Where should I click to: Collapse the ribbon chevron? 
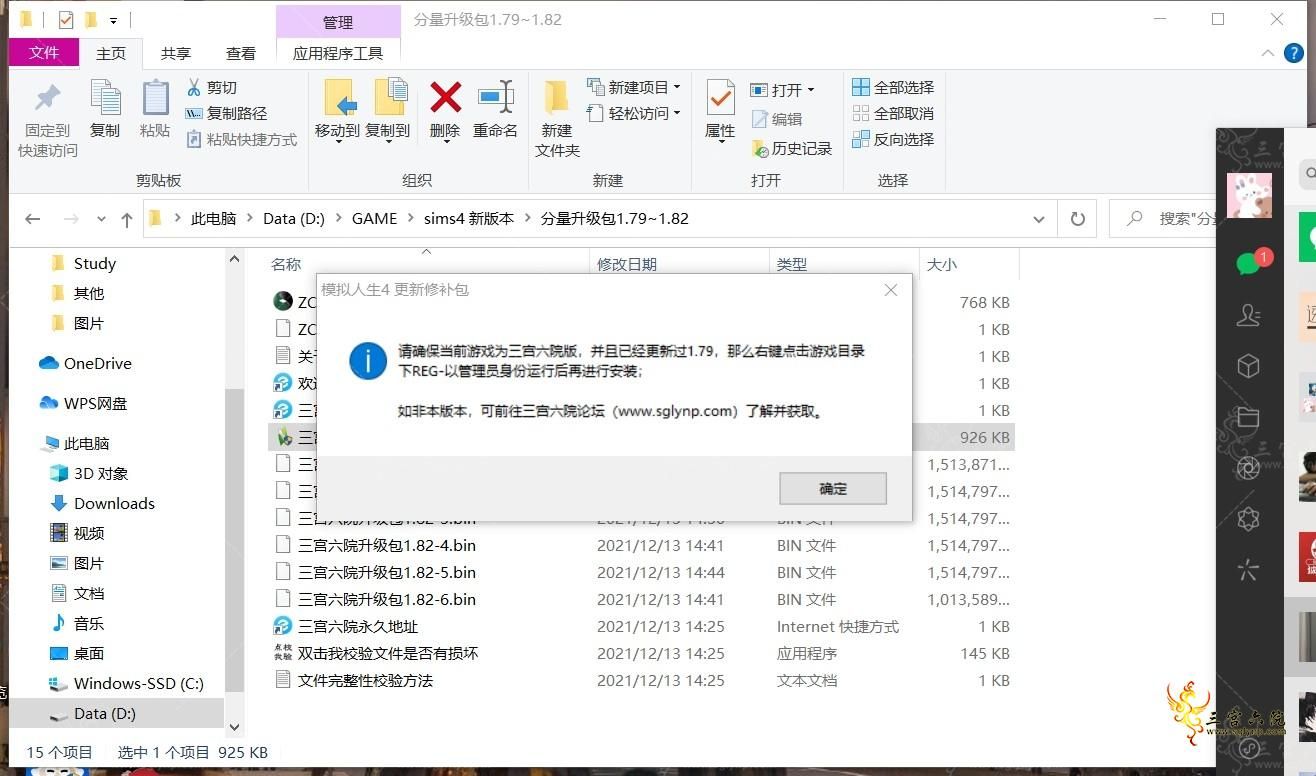[x=1267, y=53]
